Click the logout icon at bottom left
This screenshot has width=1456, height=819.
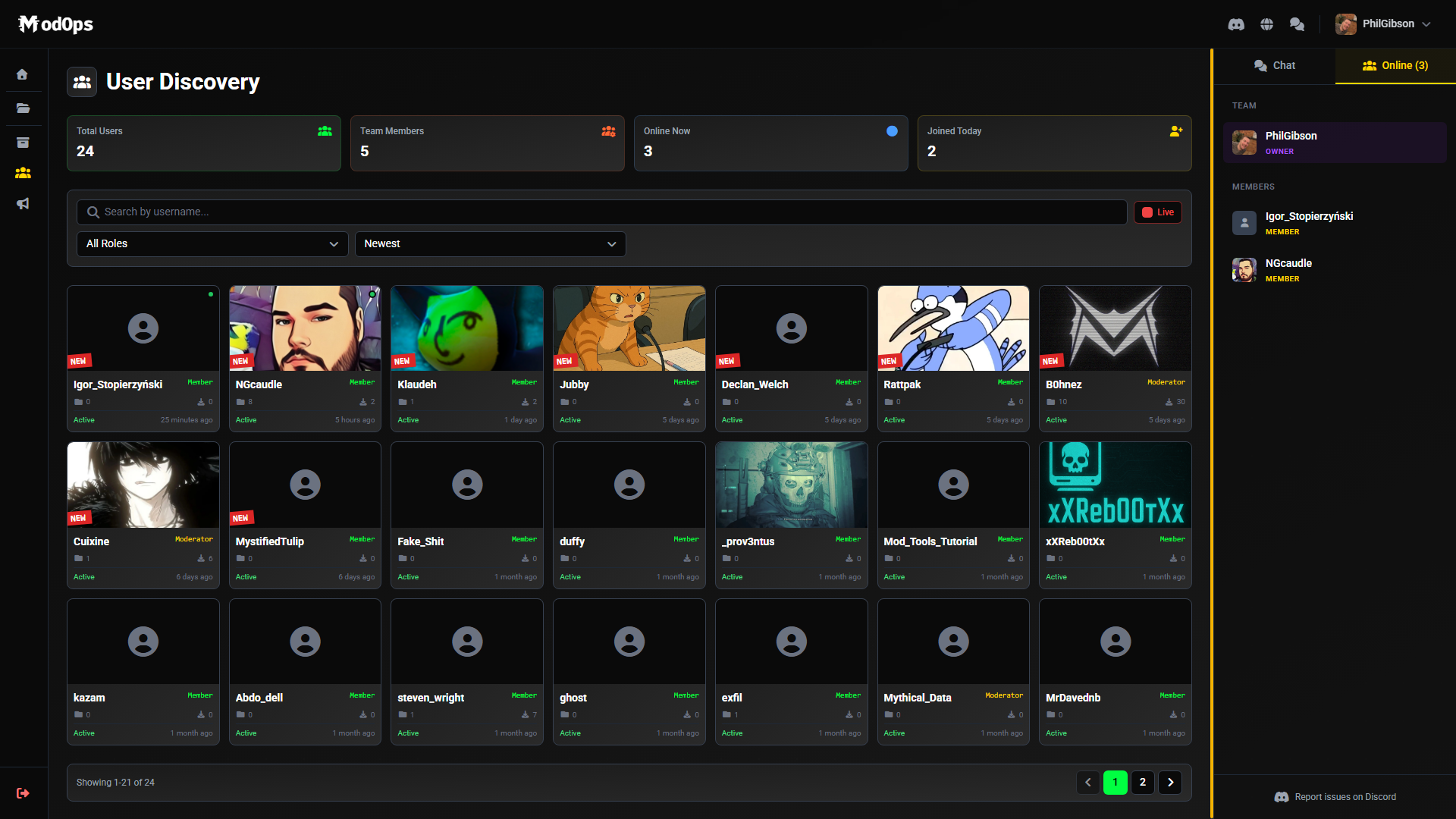coord(23,793)
